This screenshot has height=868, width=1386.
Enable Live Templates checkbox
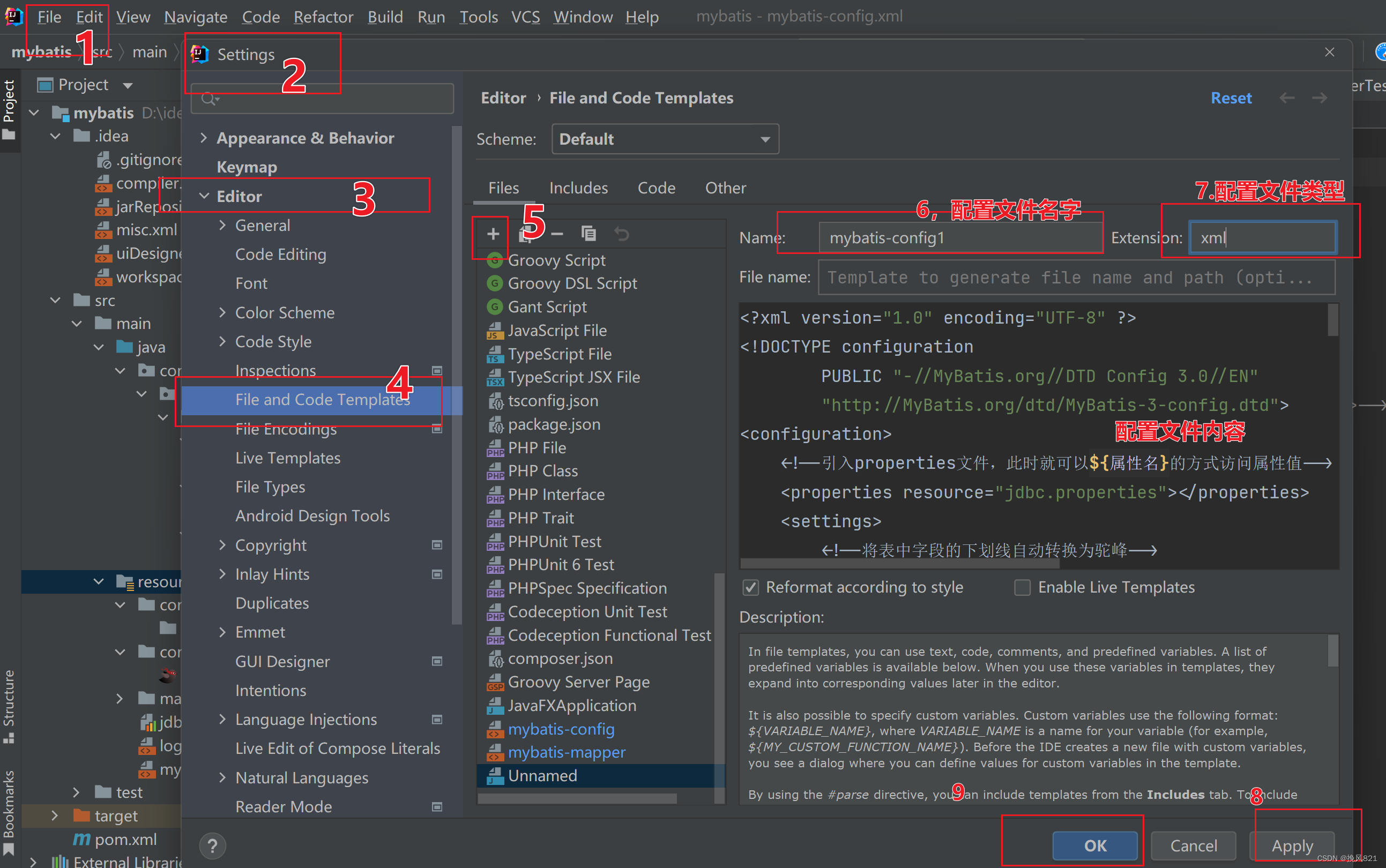[x=1022, y=587]
